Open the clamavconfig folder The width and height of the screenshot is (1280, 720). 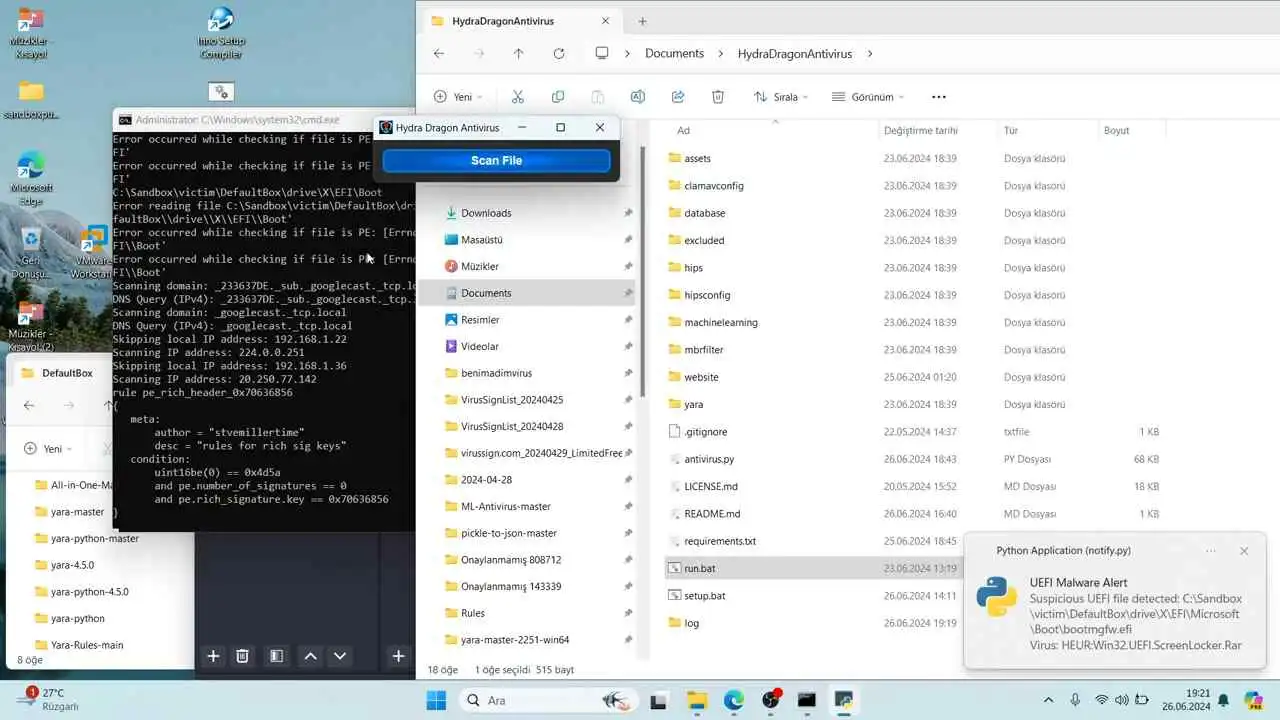coord(713,185)
